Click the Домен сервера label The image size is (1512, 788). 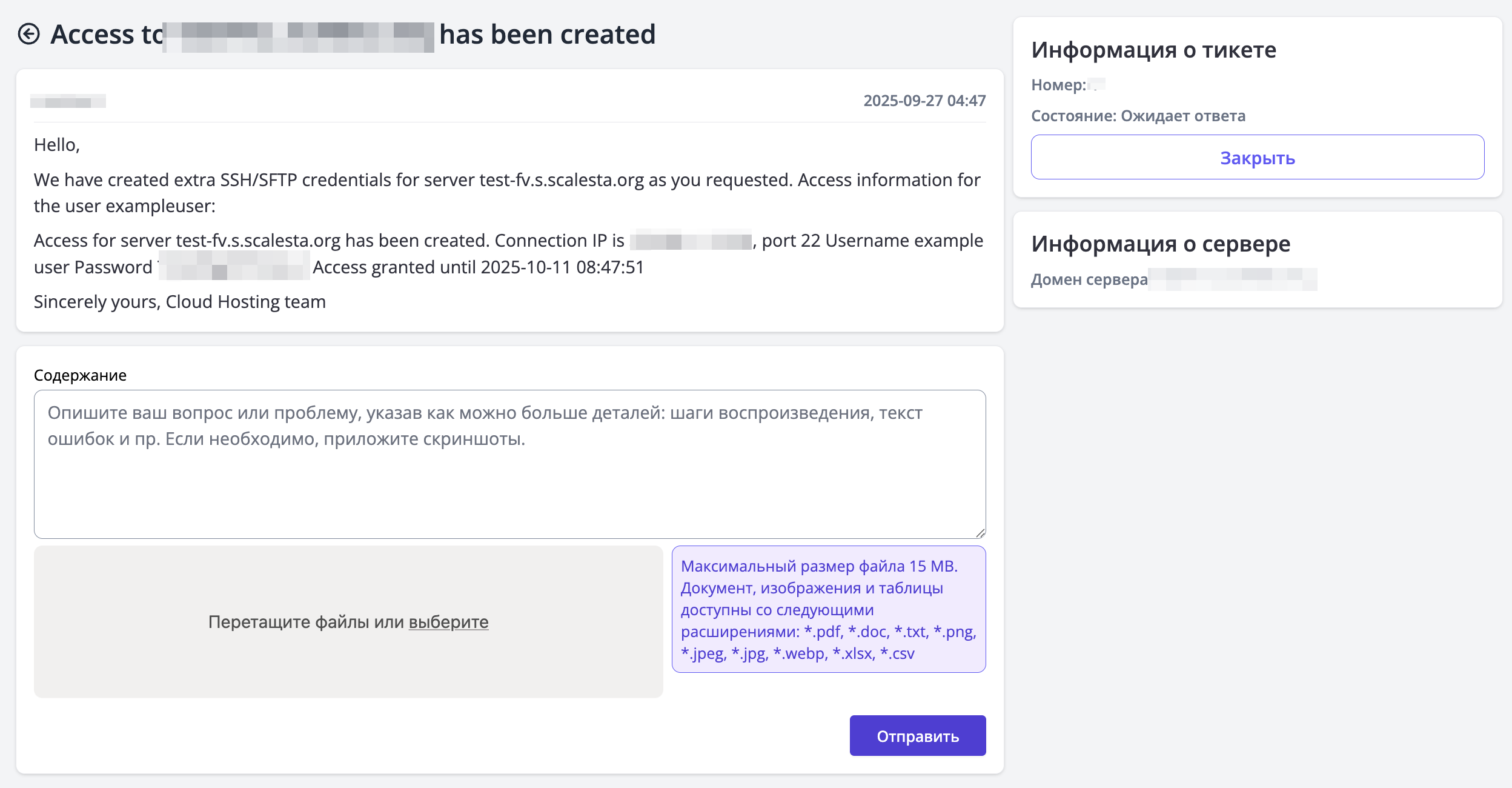point(1089,279)
